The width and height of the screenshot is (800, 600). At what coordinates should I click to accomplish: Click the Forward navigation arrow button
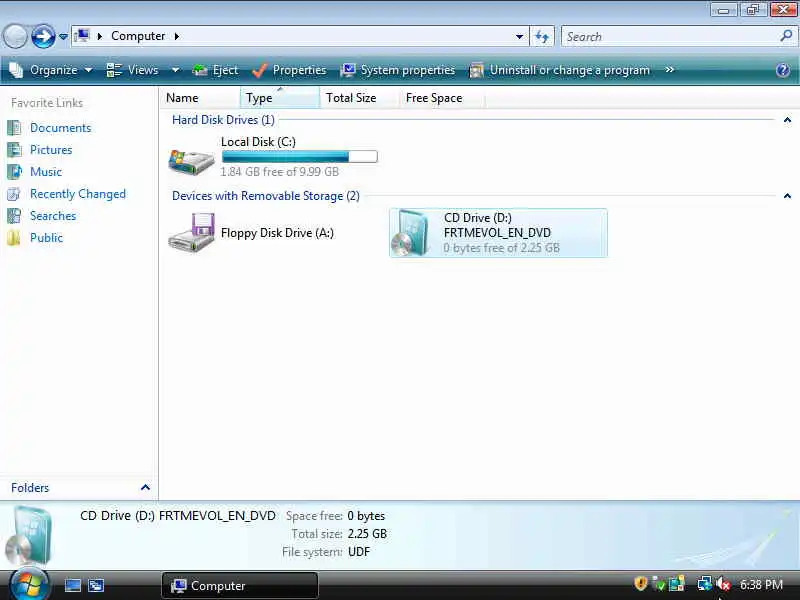(x=43, y=36)
